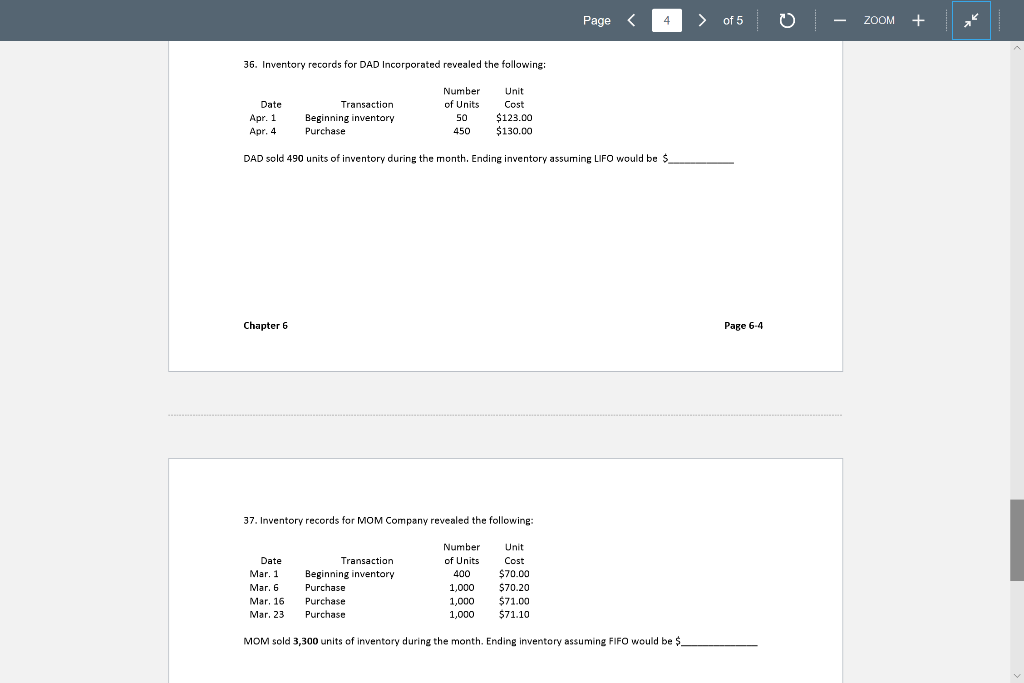Click the scrollbar up arrow
The image size is (1024, 683).
pos(1017,47)
